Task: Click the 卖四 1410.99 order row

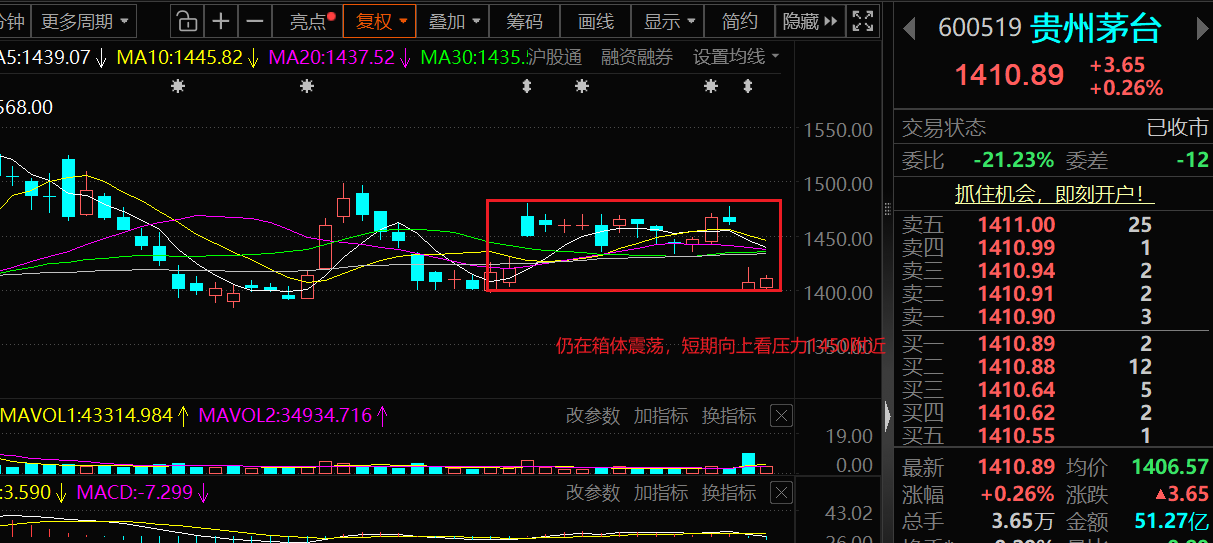Action: coord(1053,248)
